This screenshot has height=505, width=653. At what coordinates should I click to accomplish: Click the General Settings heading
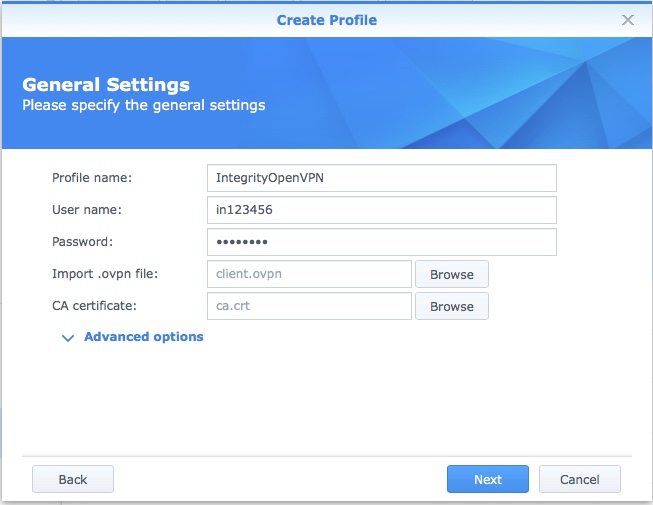[106, 85]
